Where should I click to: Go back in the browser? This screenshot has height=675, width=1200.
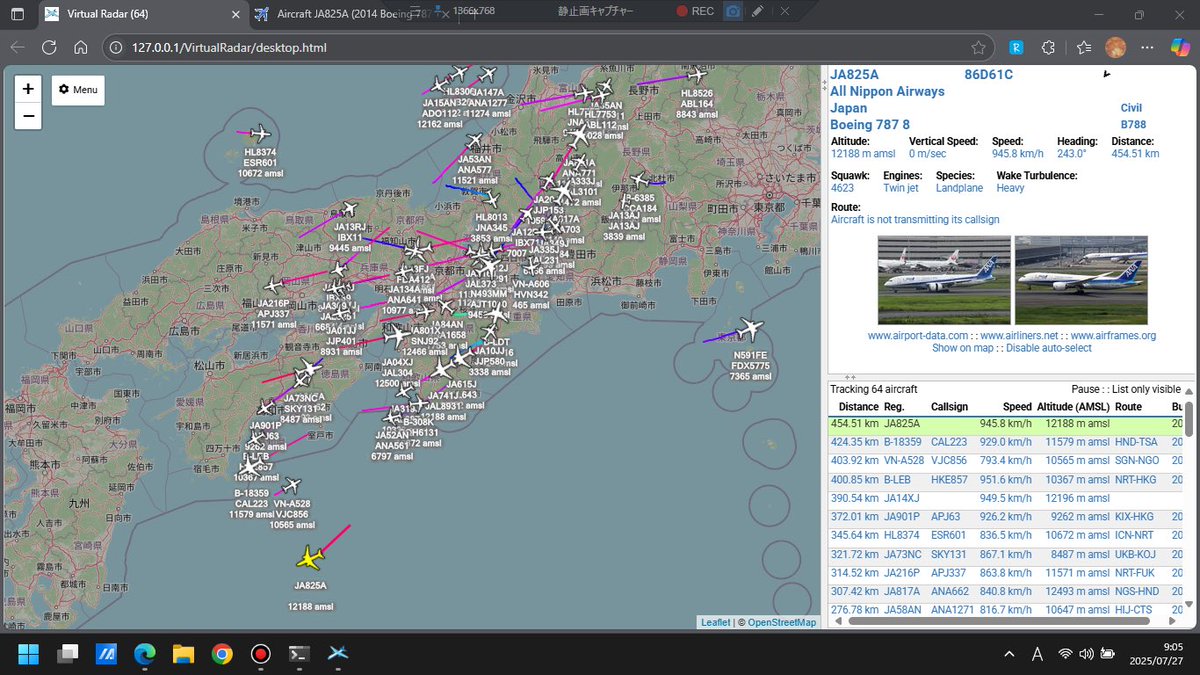(x=18, y=47)
